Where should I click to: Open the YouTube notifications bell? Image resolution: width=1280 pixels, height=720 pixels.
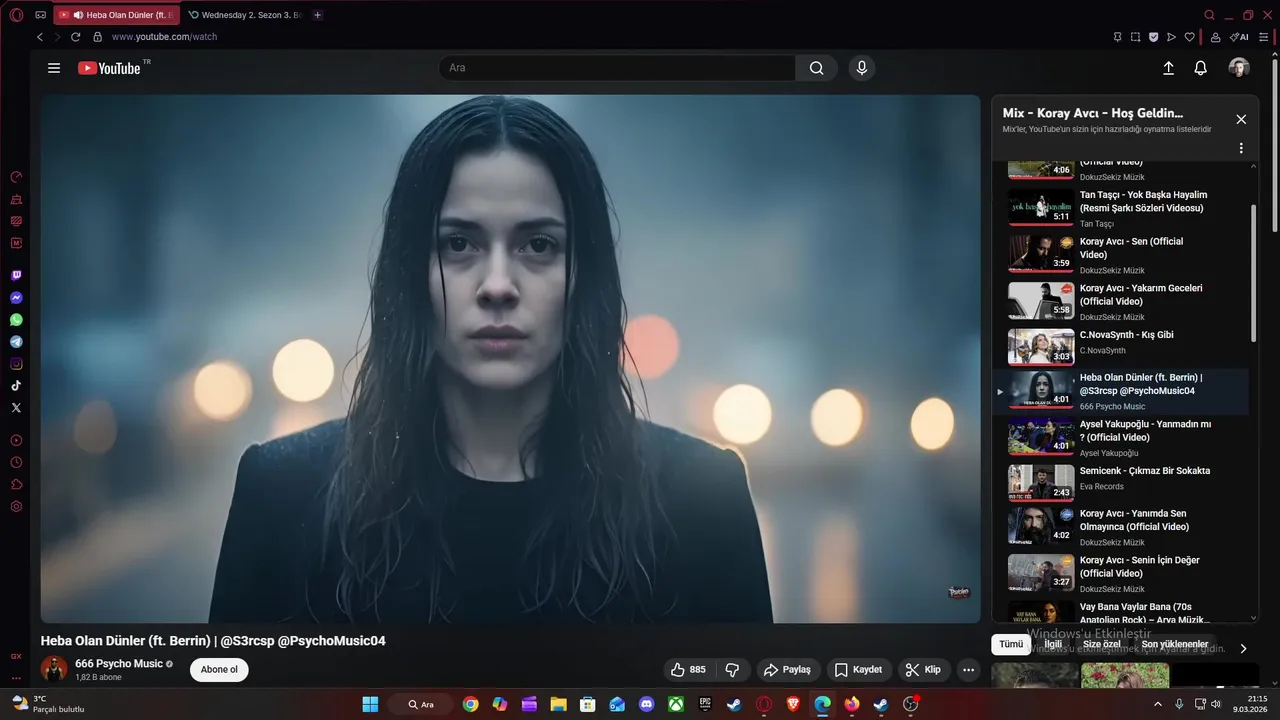click(1201, 68)
